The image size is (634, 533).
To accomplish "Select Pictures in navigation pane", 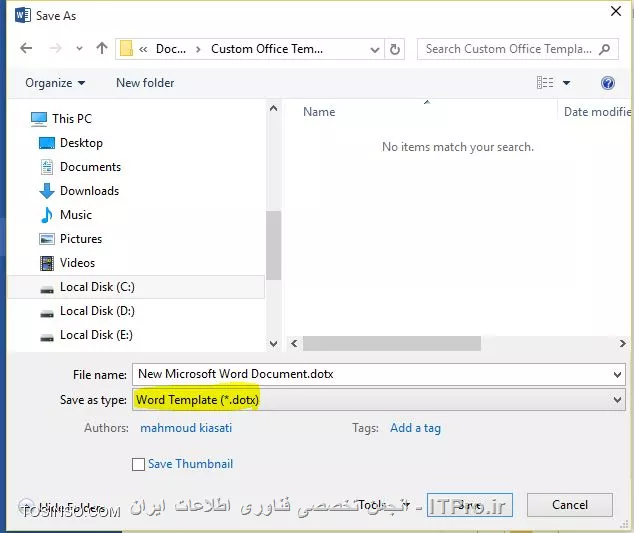I will 71,239.
